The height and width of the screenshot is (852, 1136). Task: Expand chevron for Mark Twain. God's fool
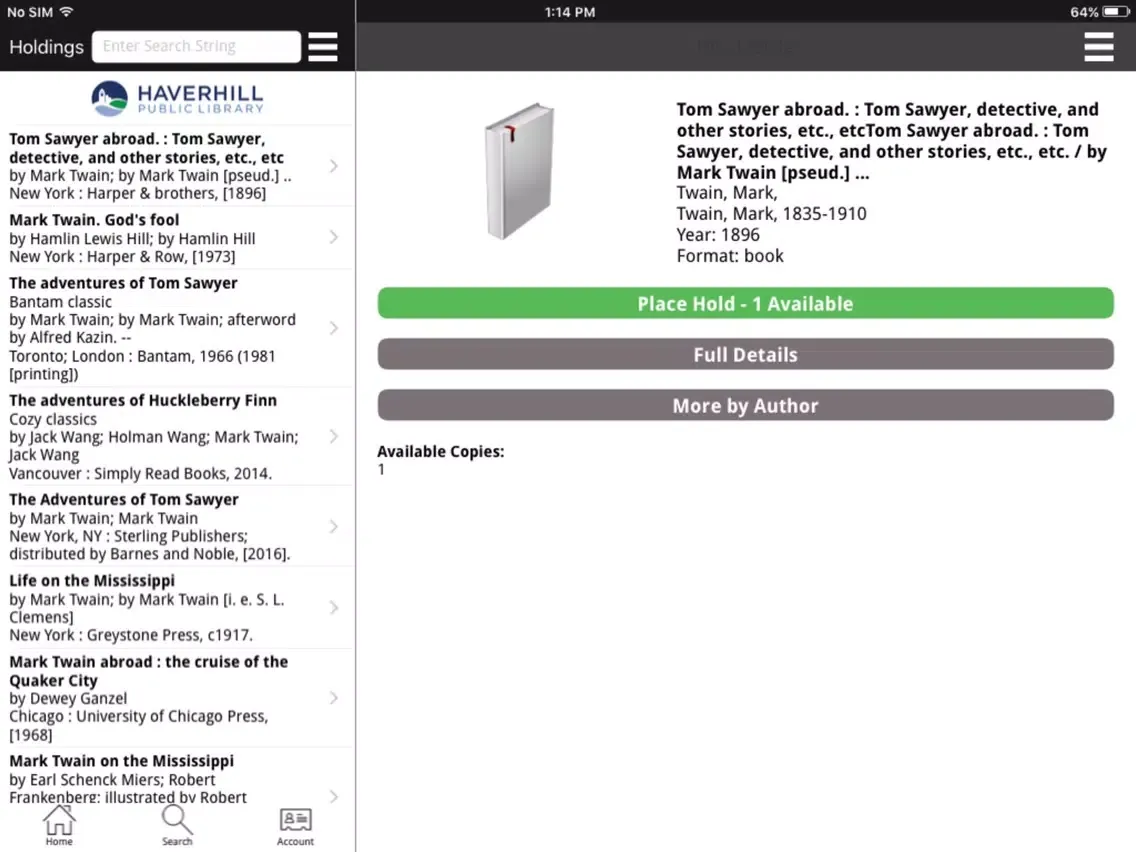click(x=333, y=237)
